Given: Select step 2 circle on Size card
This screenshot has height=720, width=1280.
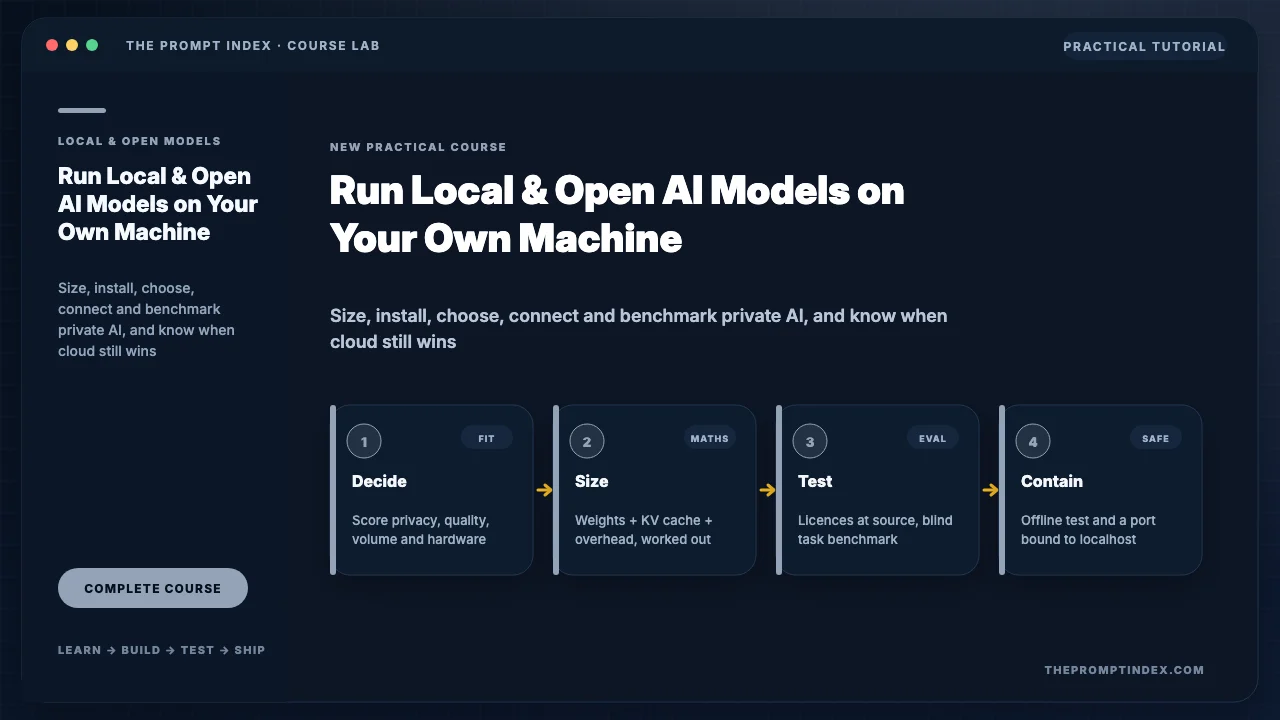Looking at the screenshot, I should pos(587,441).
